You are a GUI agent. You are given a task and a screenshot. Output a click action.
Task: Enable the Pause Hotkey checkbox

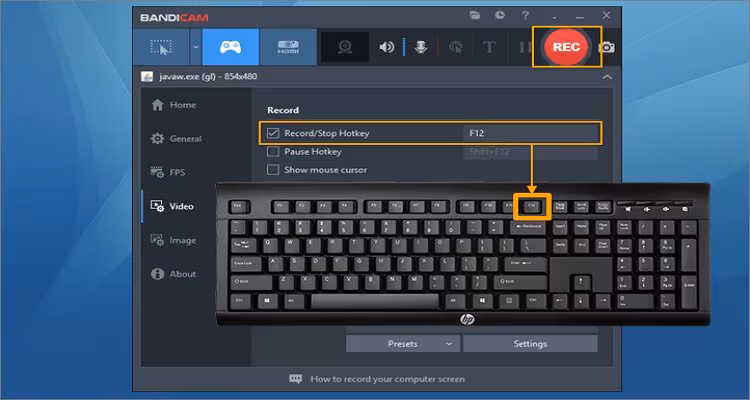pos(273,152)
